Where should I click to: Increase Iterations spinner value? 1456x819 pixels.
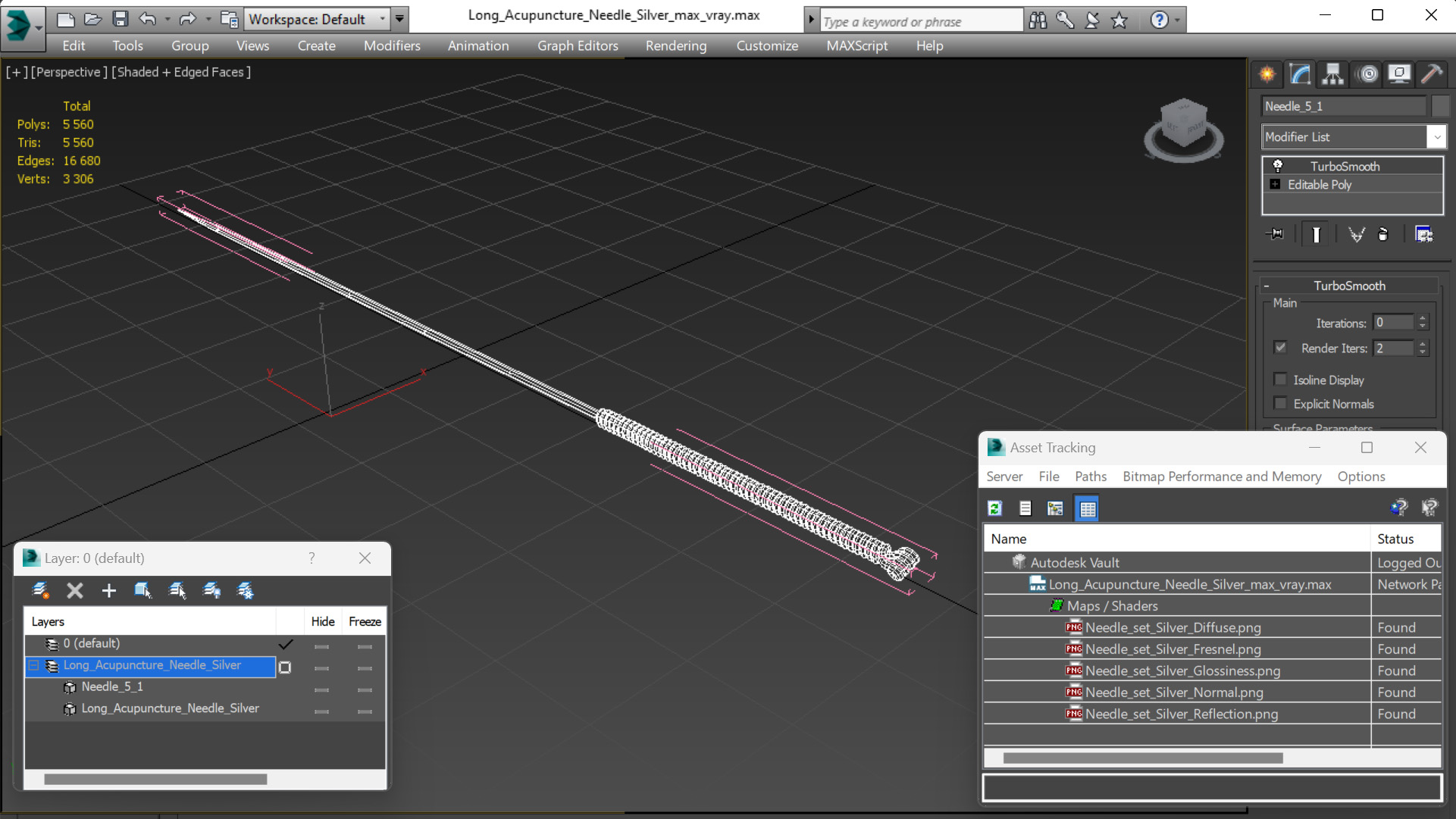click(x=1423, y=318)
